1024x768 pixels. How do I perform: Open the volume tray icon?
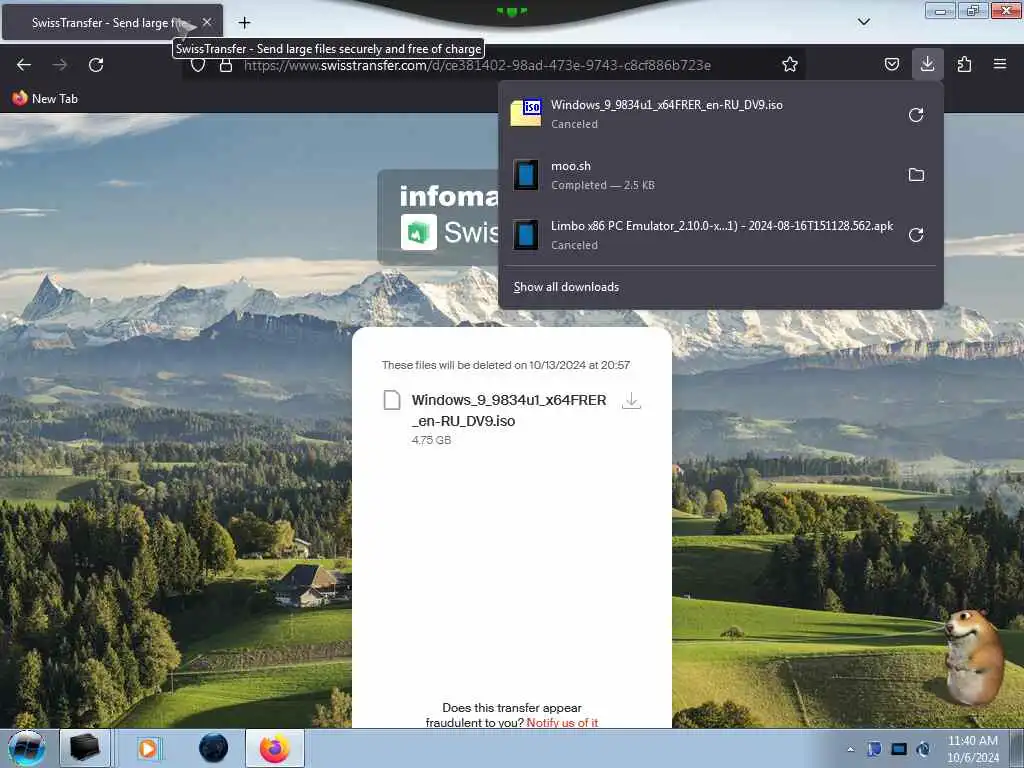pyautogui.click(x=923, y=749)
